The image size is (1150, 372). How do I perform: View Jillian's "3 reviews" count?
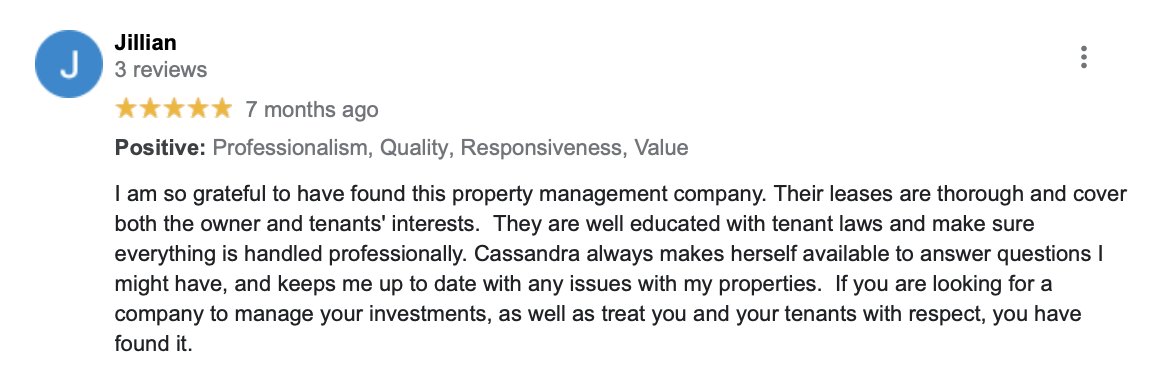click(x=161, y=70)
